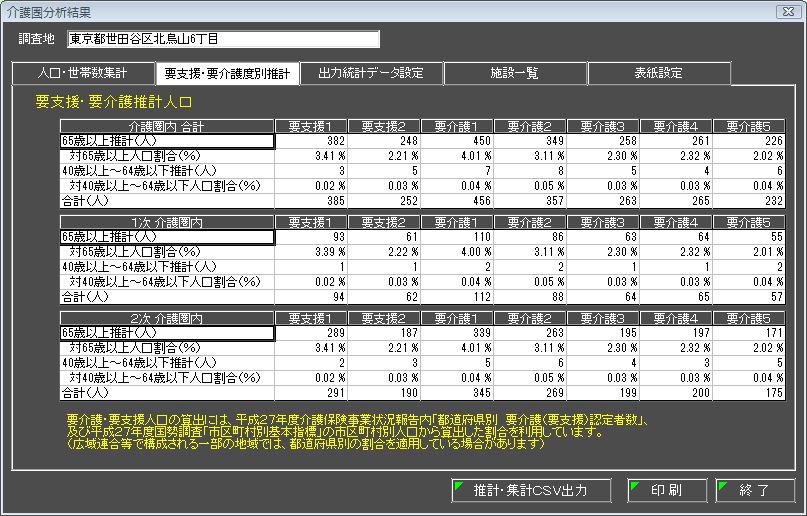Select 65歳以上推計 row in 1次 介護圏内 table
Image resolution: width=807 pixels, height=516 pixels.
[x=166, y=237]
